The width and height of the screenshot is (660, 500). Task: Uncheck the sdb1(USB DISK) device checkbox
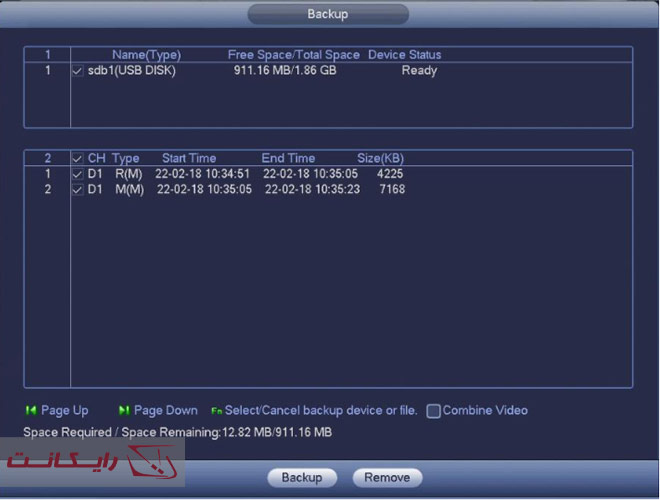pyautogui.click(x=78, y=71)
